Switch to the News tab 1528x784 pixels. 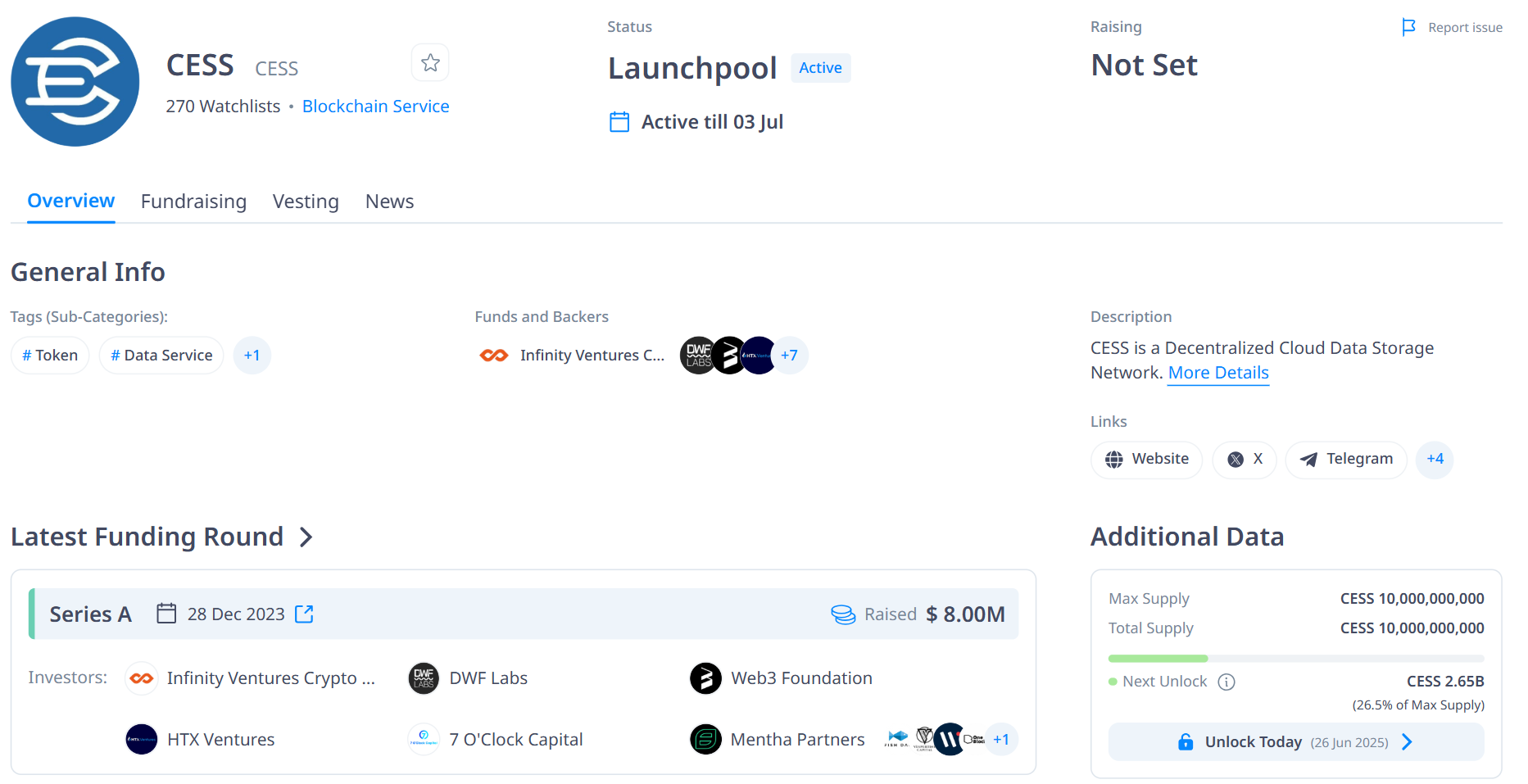(389, 202)
